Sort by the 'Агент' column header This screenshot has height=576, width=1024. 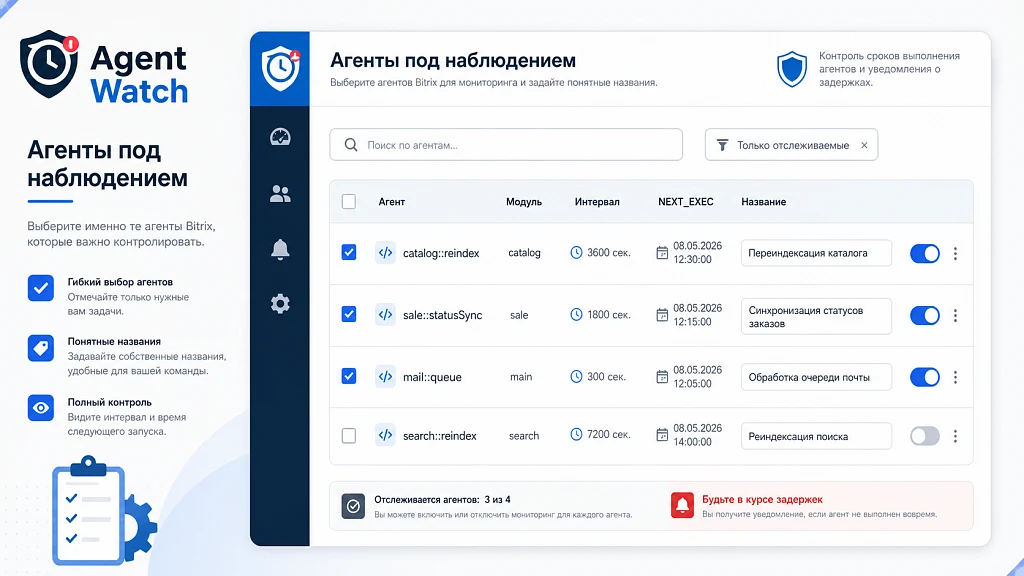point(392,202)
